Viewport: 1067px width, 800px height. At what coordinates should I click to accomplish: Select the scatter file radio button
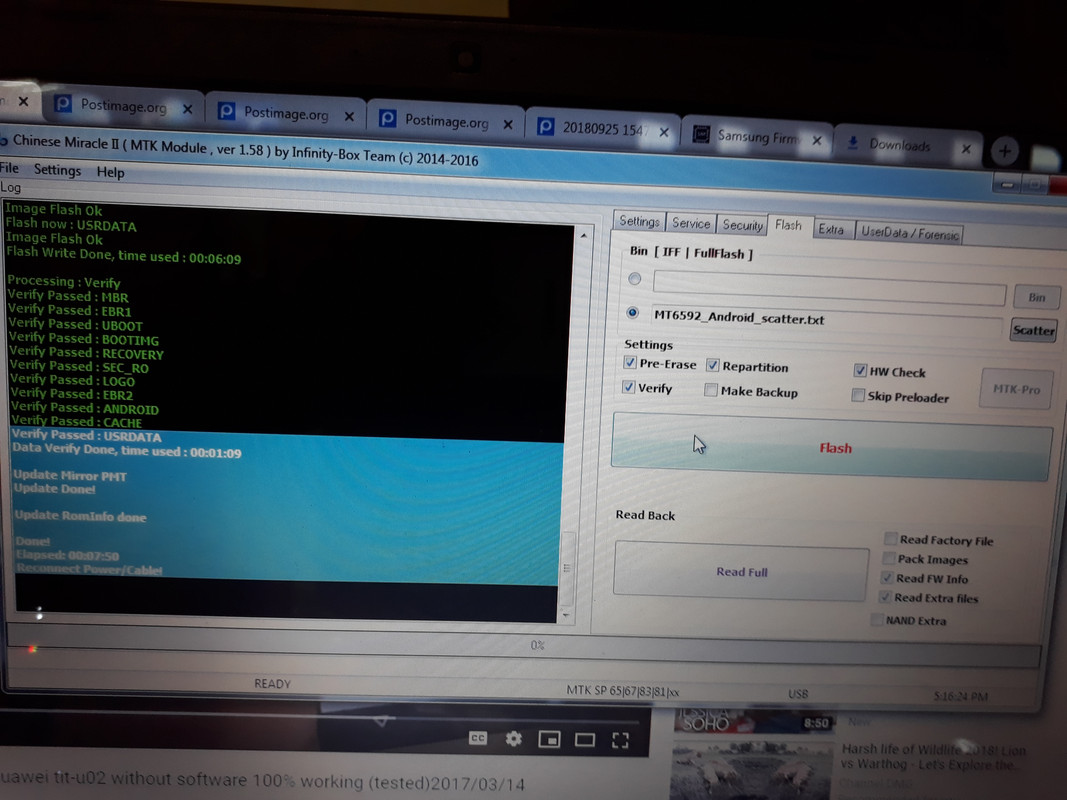pyautogui.click(x=632, y=312)
